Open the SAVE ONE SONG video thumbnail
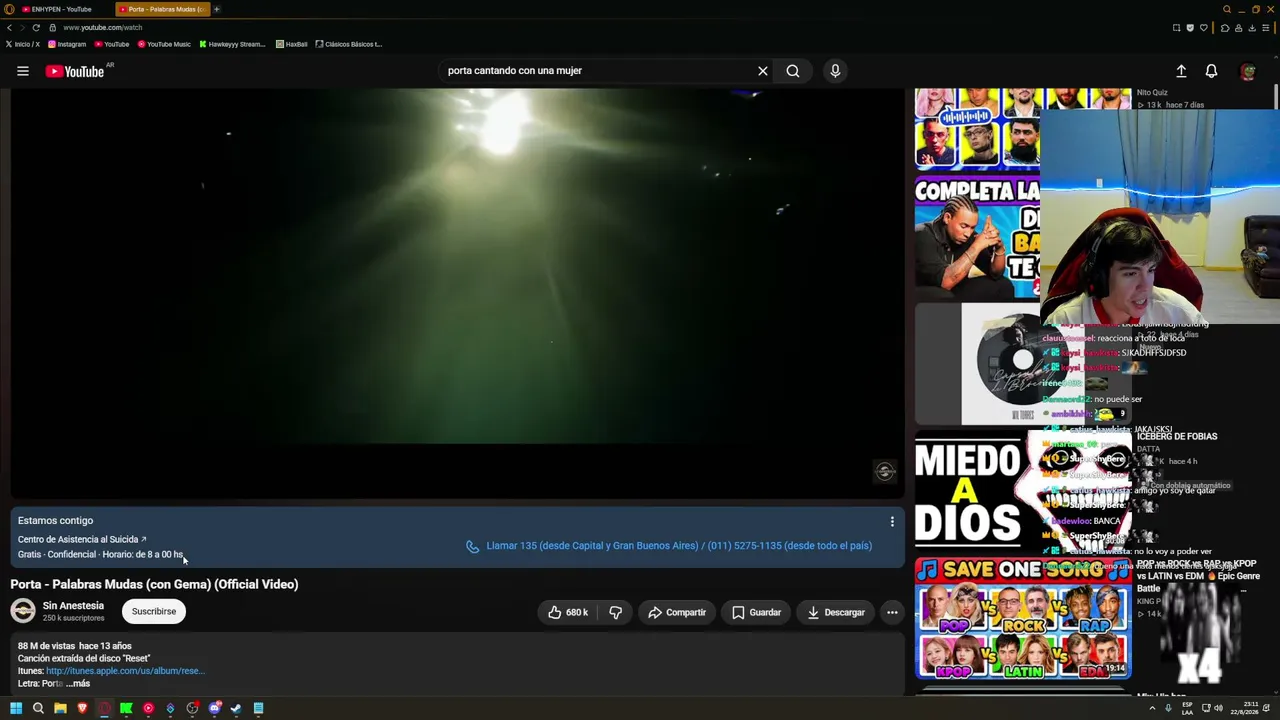Image resolution: width=1280 pixels, height=720 pixels. (1023, 619)
